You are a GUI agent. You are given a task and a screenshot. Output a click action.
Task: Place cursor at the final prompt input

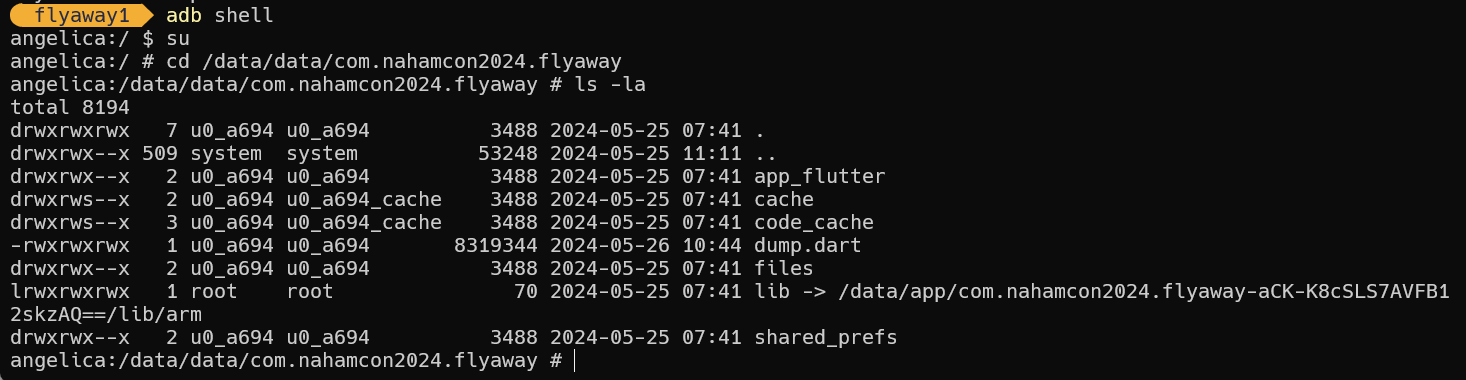576,361
